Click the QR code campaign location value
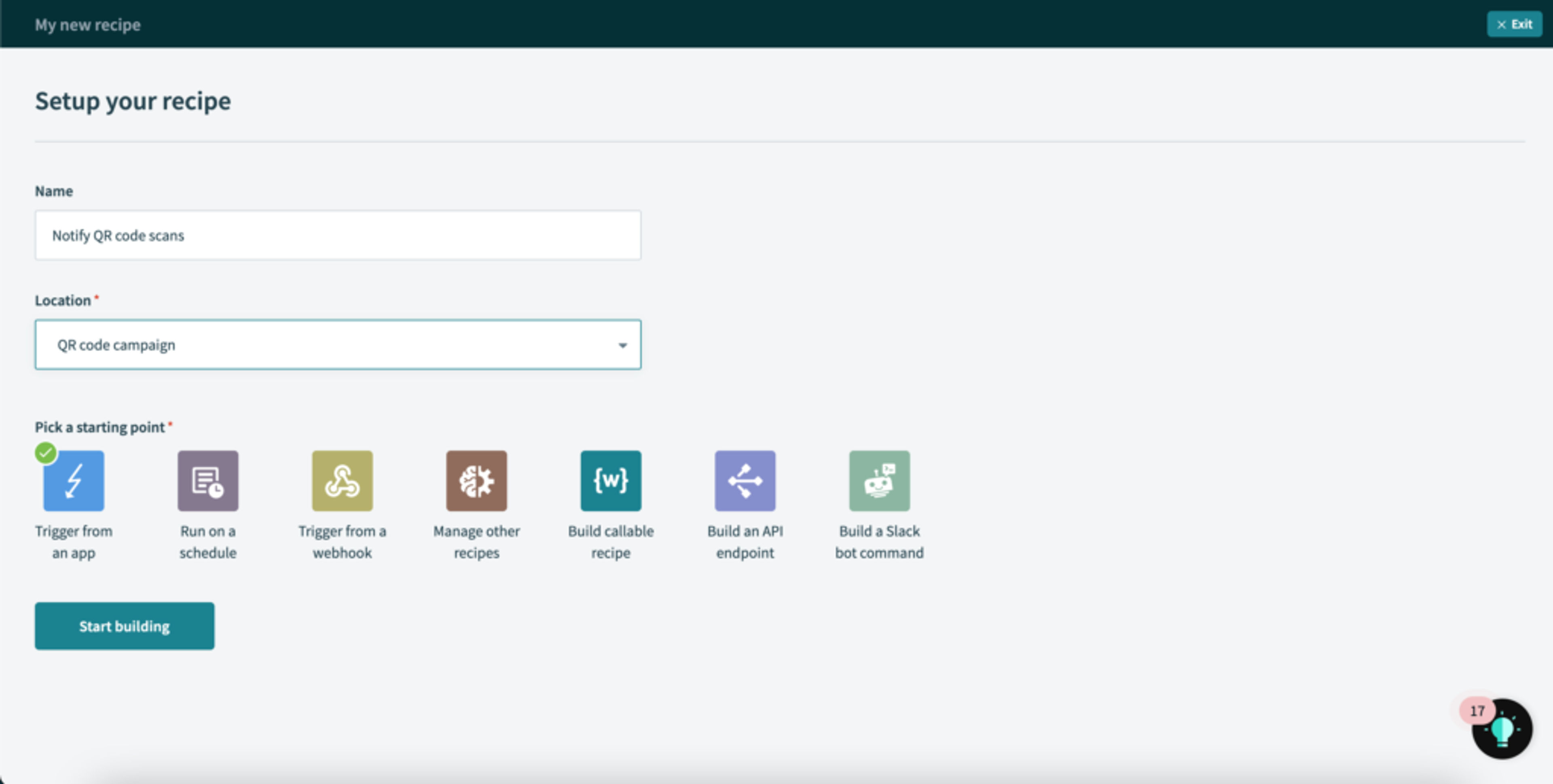Screen dimensions: 1553x784 [x=116, y=345]
